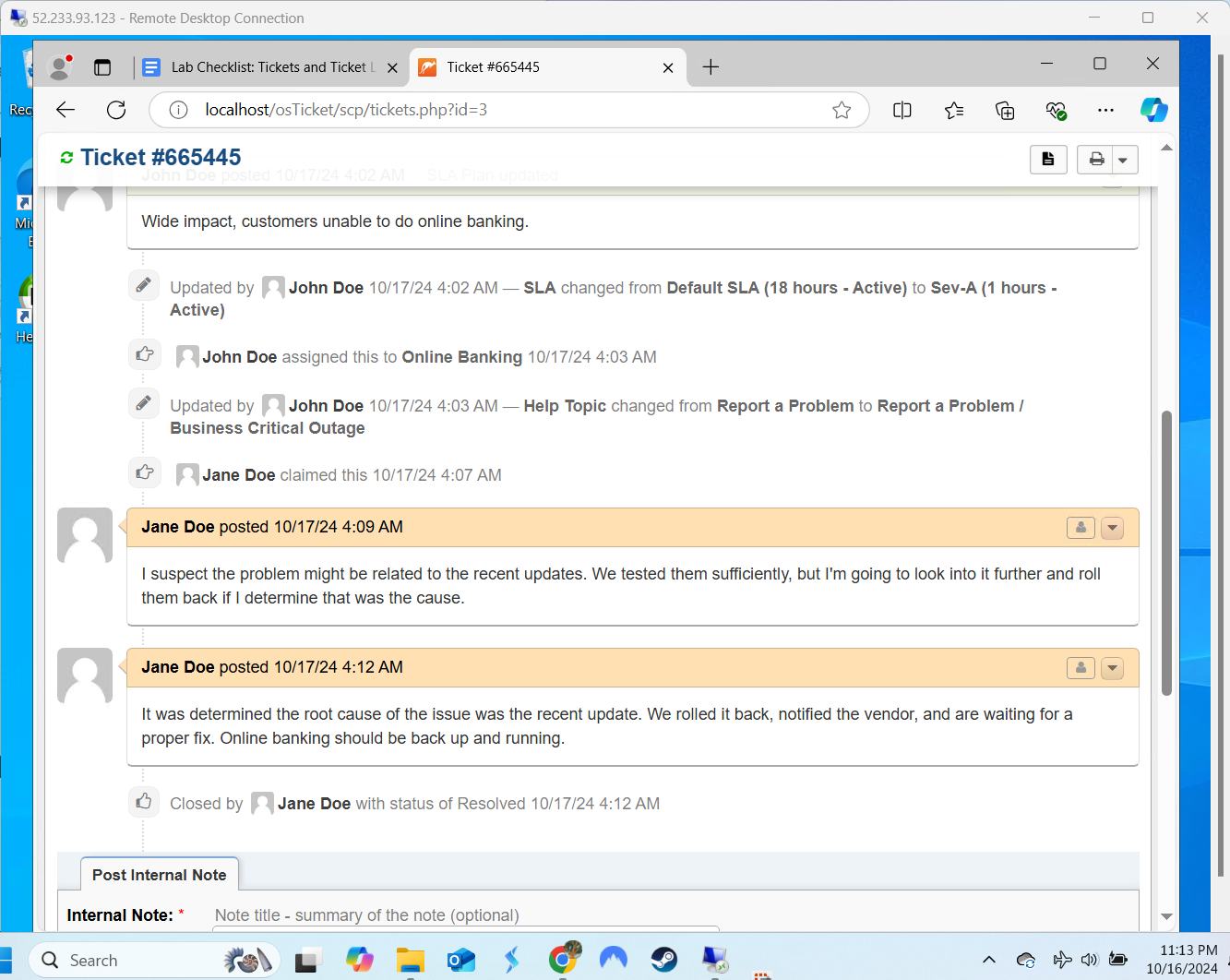Click the volume icon in system tray
The height and width of the screenshot is (980, 1230).
[x=1090, y=961]
